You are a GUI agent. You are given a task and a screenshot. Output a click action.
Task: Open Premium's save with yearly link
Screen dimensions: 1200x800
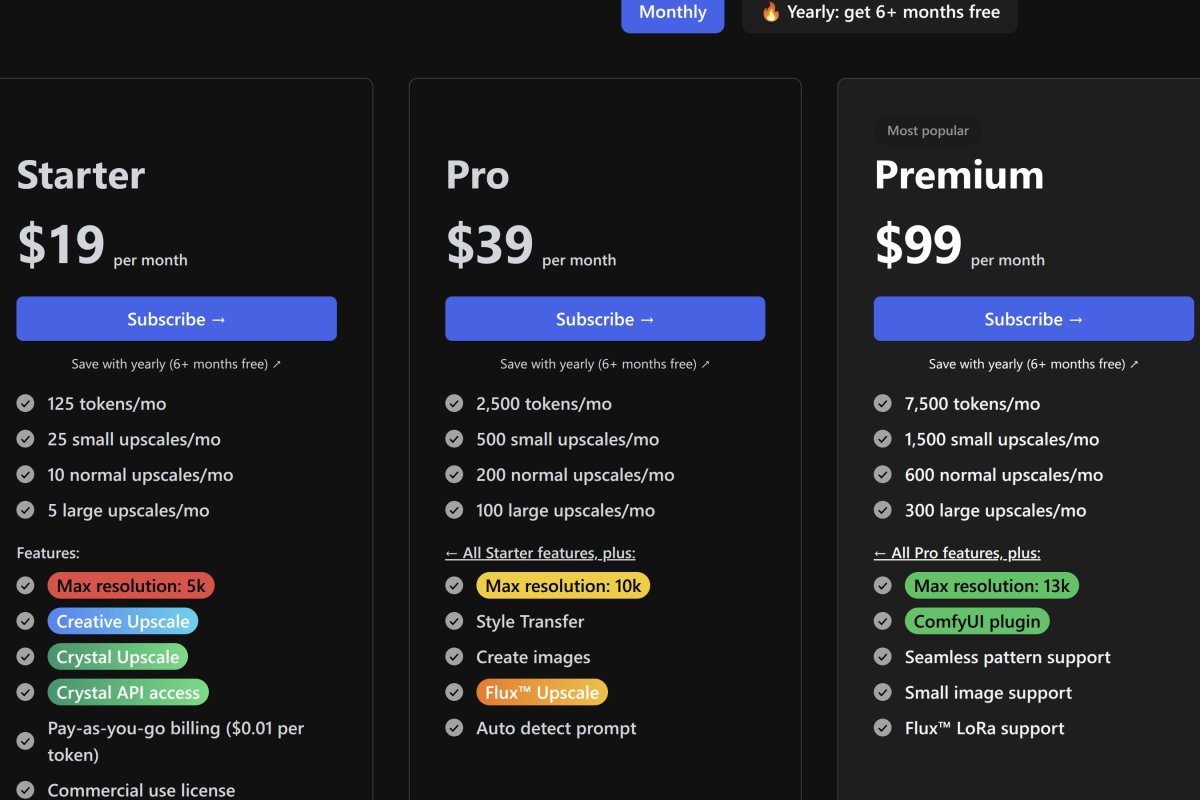pyautogui.click(x=1033, y=364)
